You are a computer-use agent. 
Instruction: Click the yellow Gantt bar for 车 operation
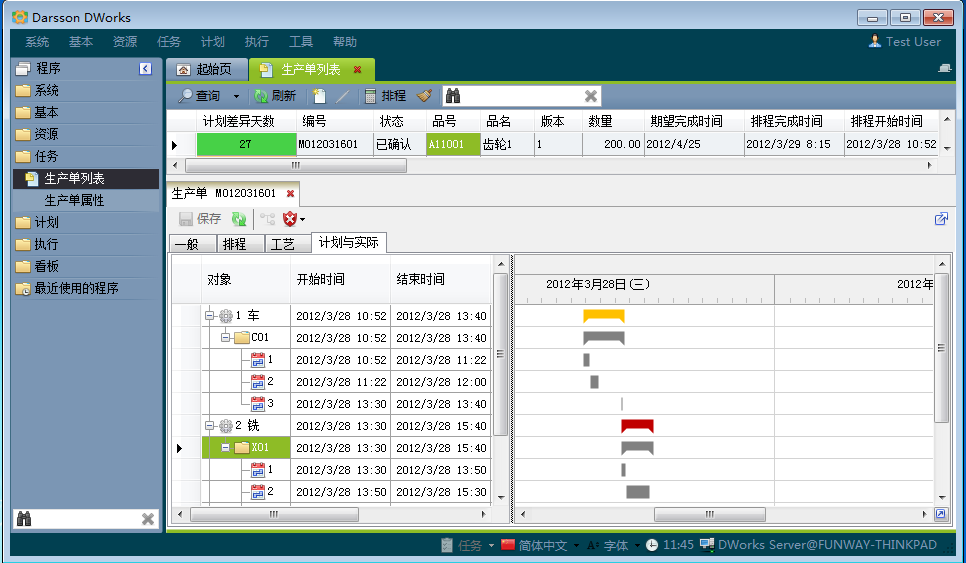click(603, 316)
